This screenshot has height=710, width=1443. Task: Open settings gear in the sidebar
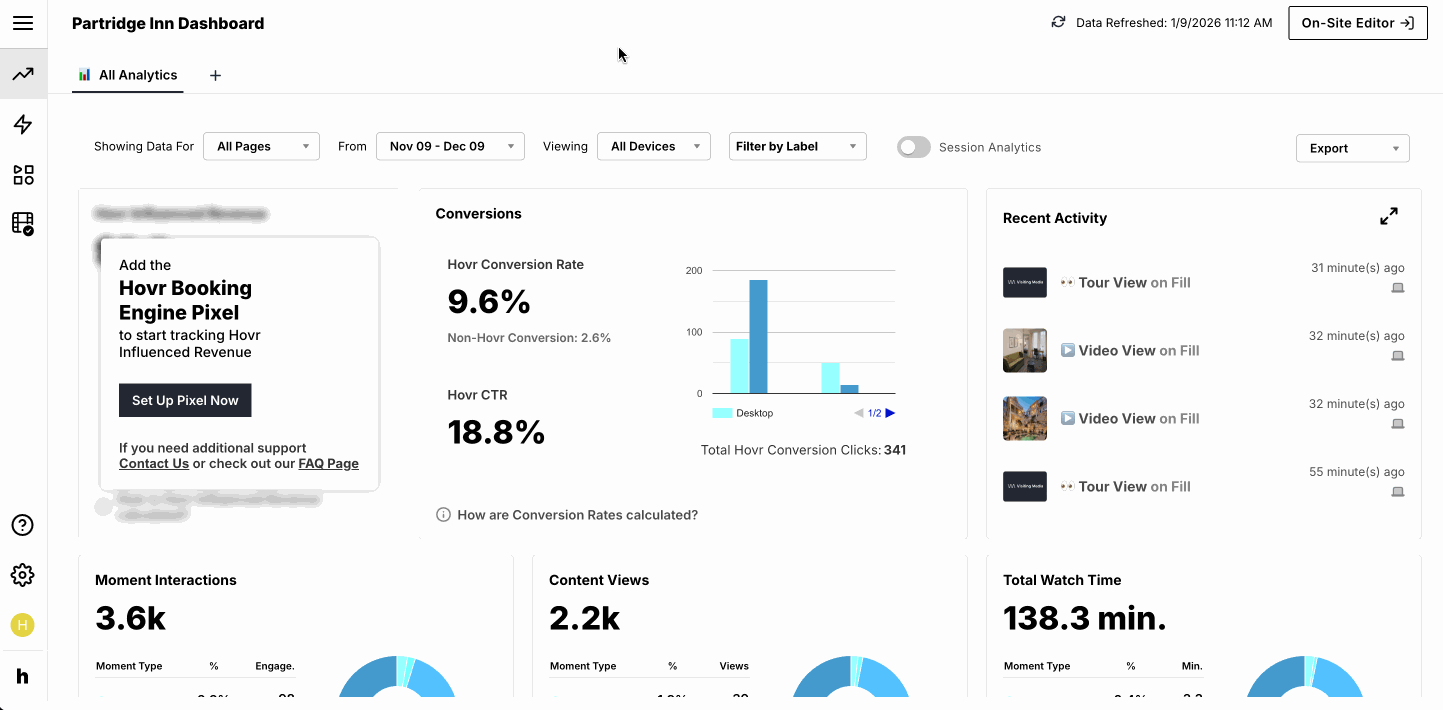[x=22, y=575]
